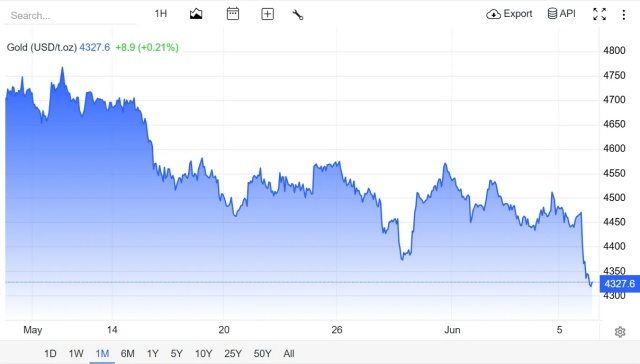The image size is (640, 364).
Task: Click the blue 4327.6 current price tag
Action: coord(620,284)
